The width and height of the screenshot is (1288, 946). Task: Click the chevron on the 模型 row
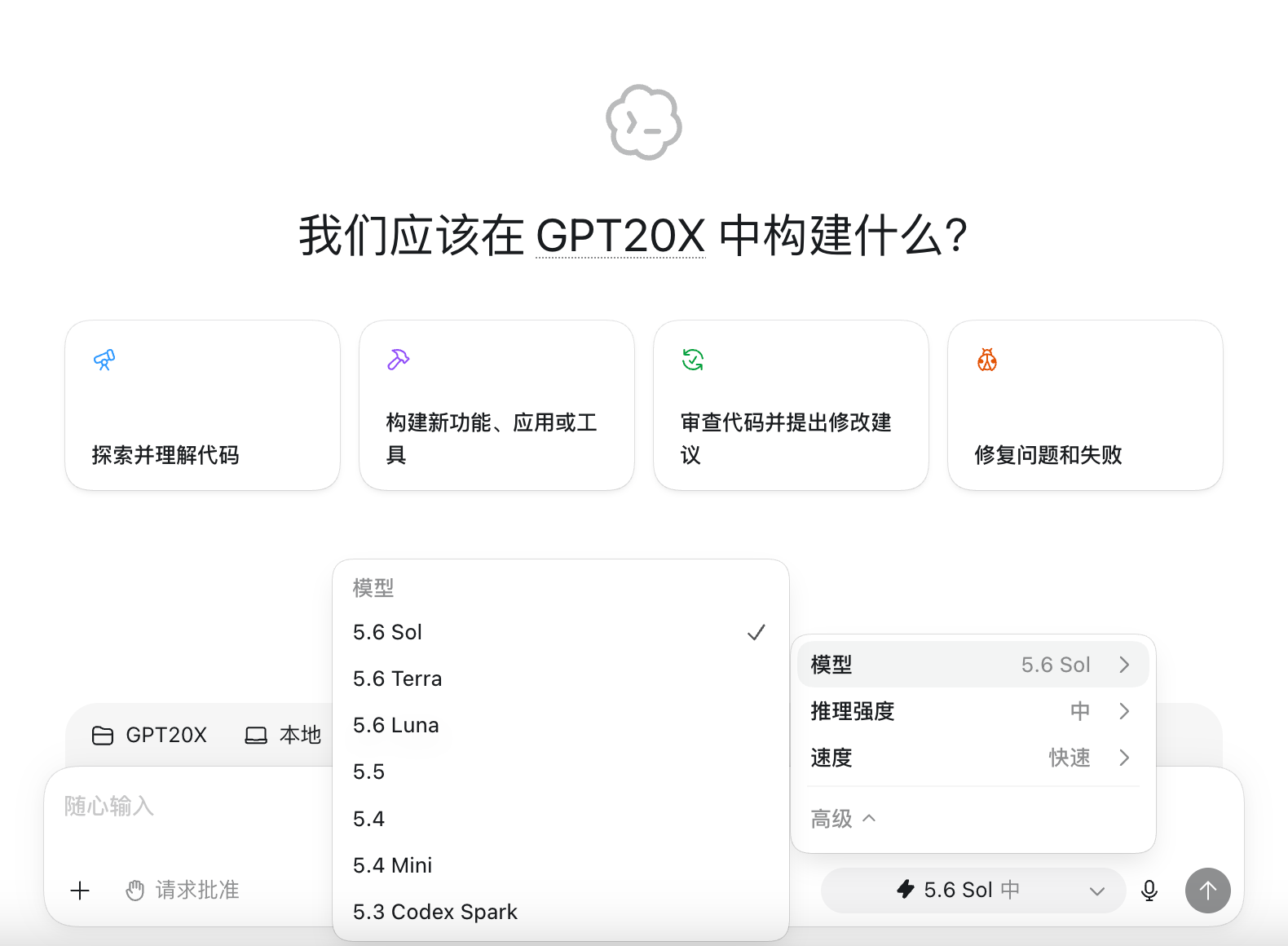point(1125,665)
